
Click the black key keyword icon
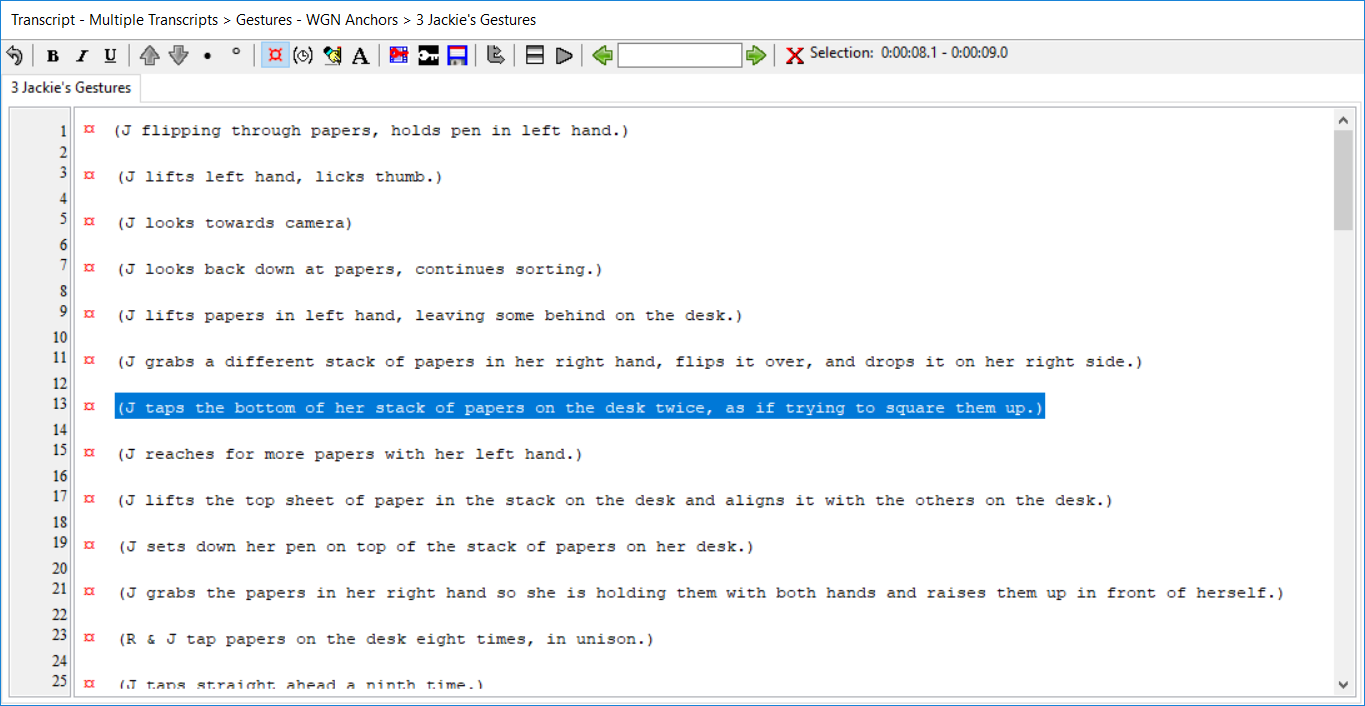click(428, 56)
